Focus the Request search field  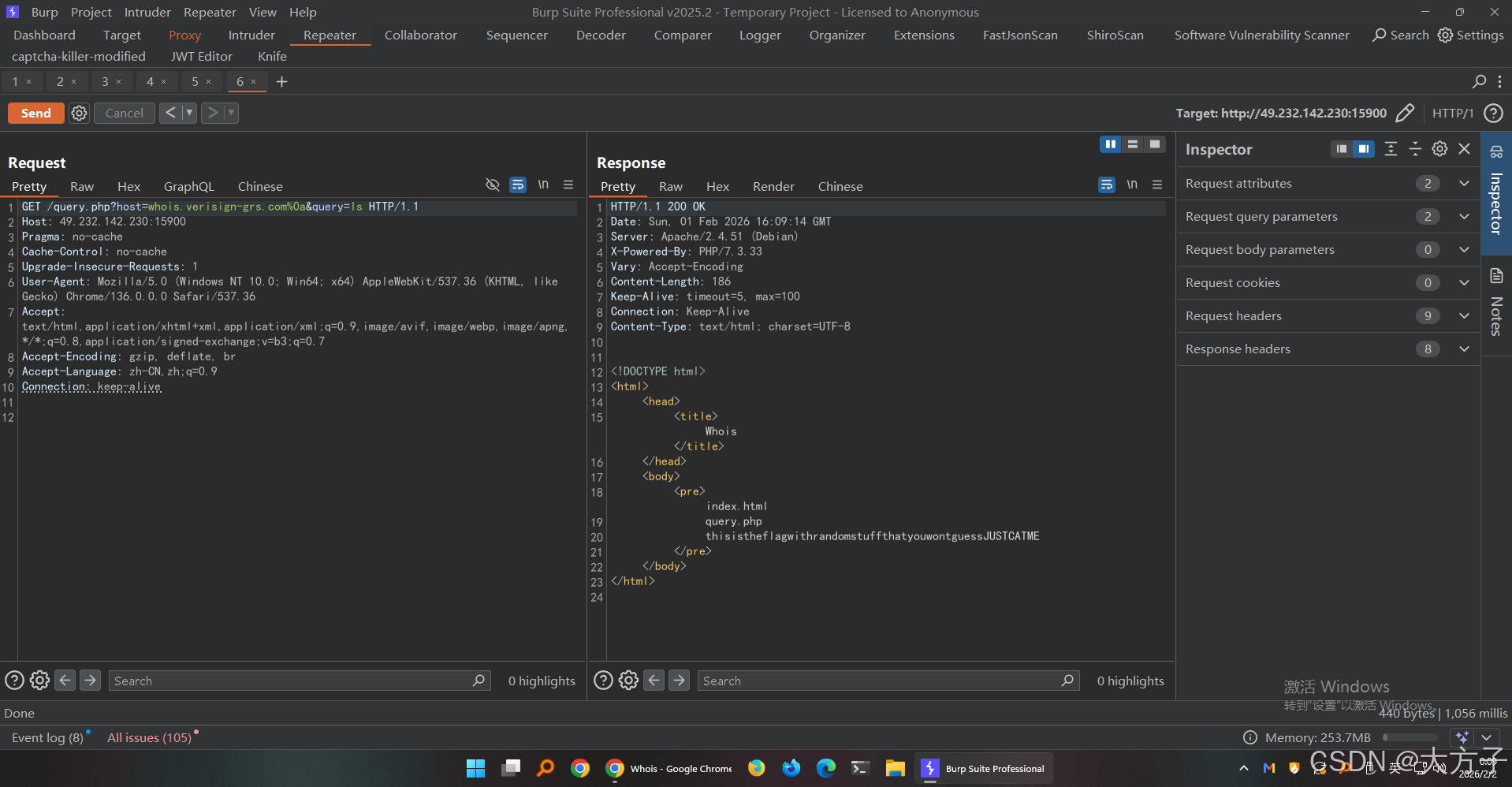300,681
